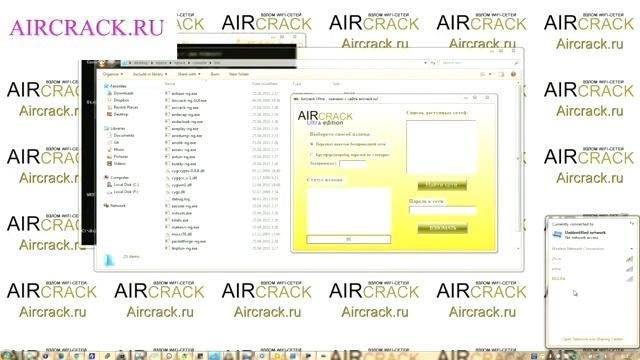
Task: Click the Explorer vertical scrollbar
Action: (x=519, y=158)
